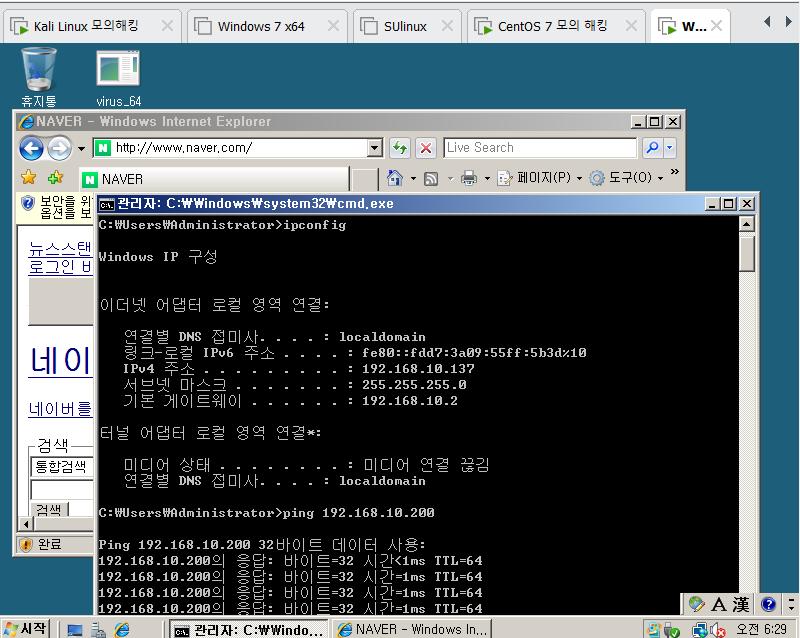Click the muted volume tray icon

[718, 631]
